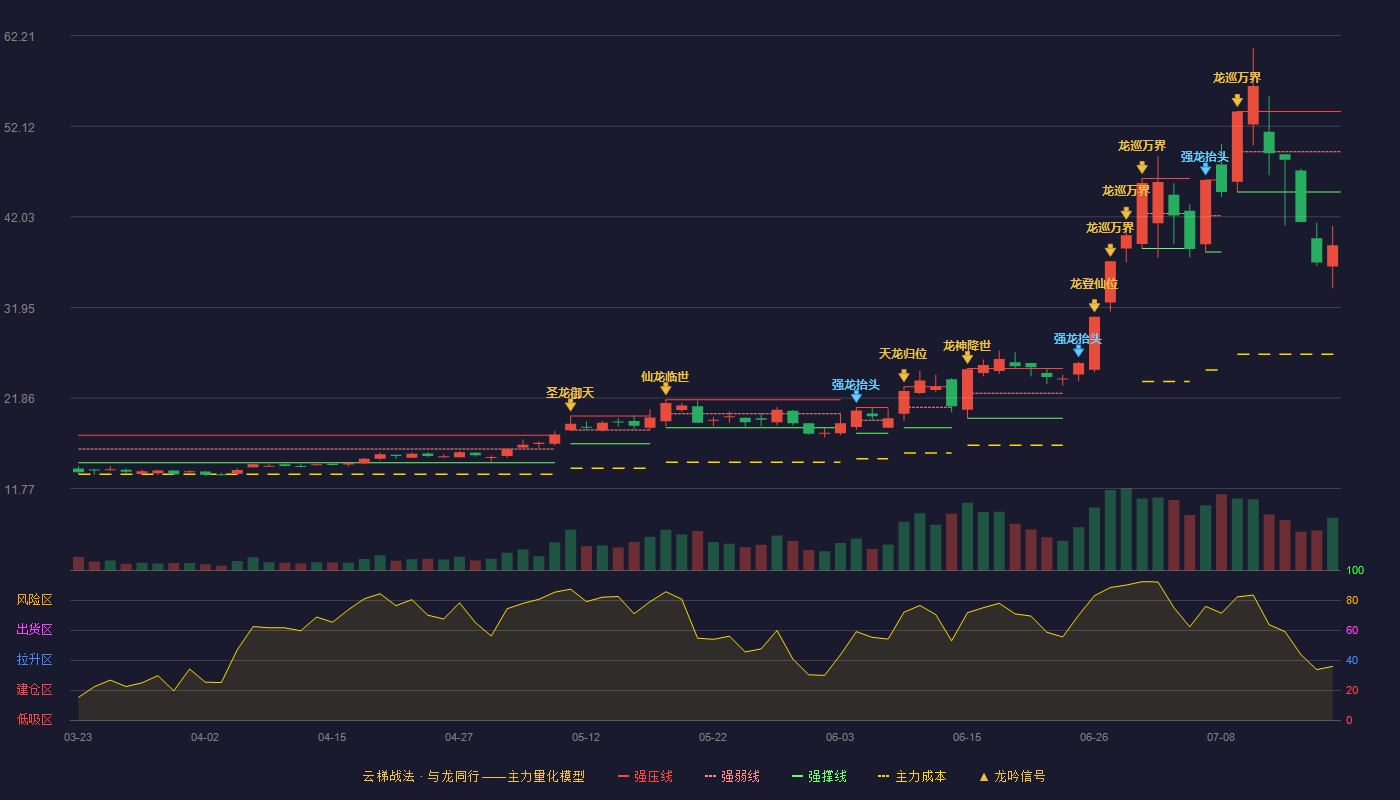Image resolution: width=1400 pixels, height=800 pixels.
Task: Click the 出货区 zone label
Action: [34, 630]
